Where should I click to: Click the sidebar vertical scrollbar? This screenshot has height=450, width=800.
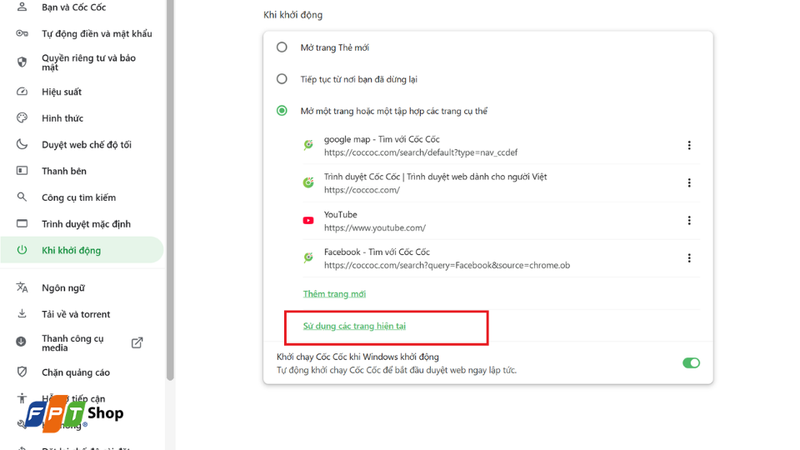(170, 189)
